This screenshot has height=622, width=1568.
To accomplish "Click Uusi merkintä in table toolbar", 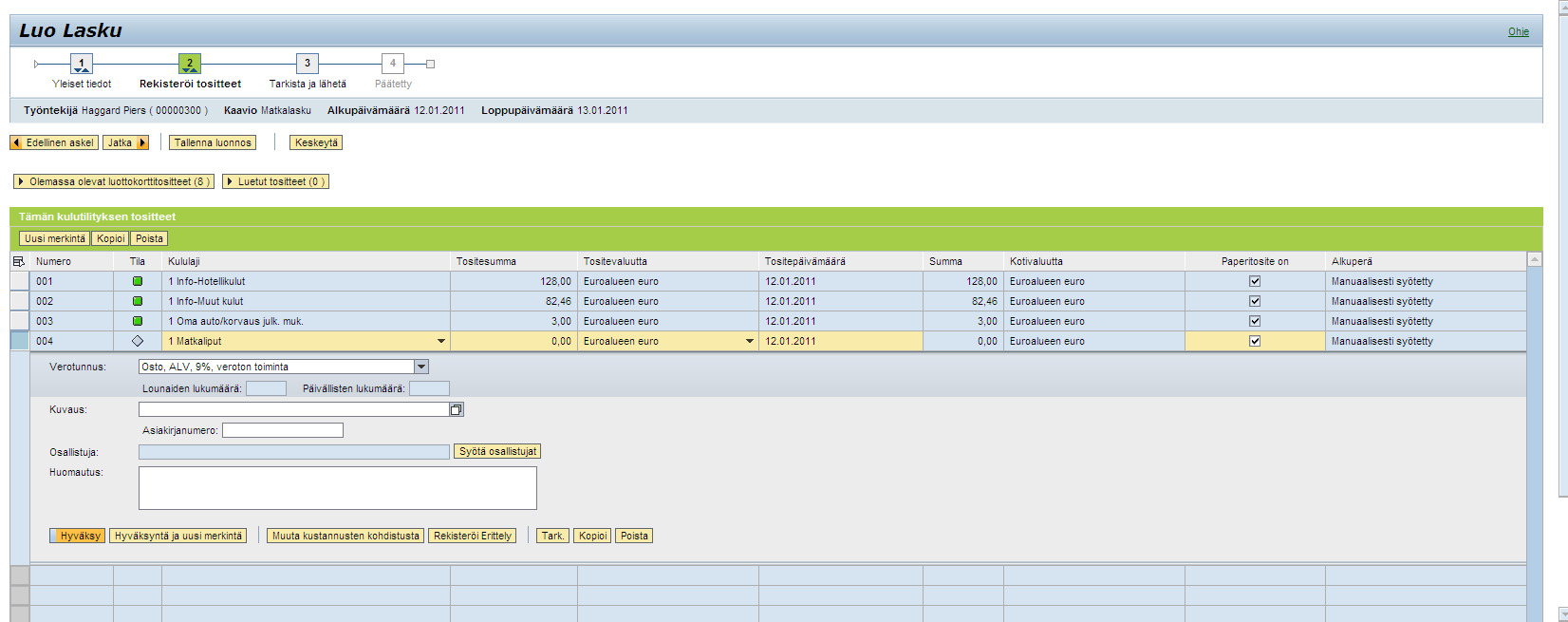I will coord(55,238).
